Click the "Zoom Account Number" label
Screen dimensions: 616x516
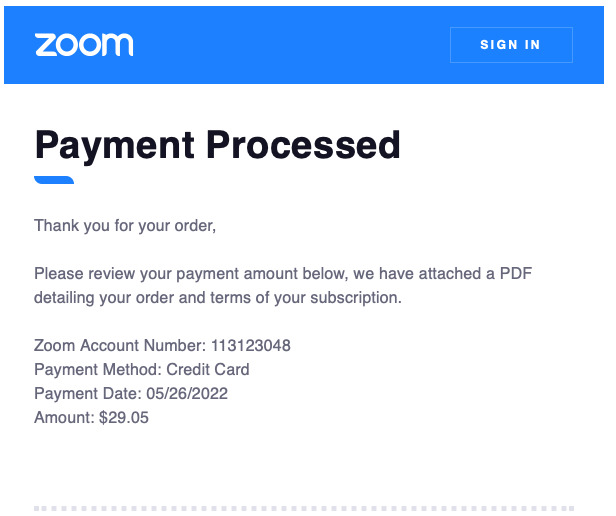pyautogui.click(x=120, y=345)
